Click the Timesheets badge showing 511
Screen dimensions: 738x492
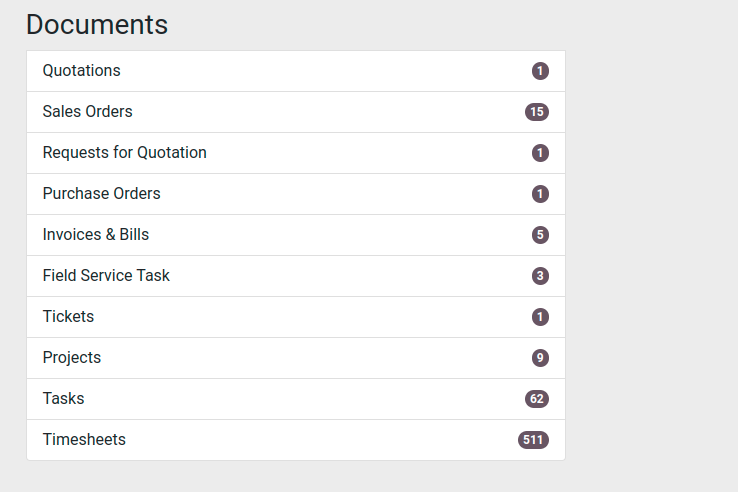[x=534, y=440]
